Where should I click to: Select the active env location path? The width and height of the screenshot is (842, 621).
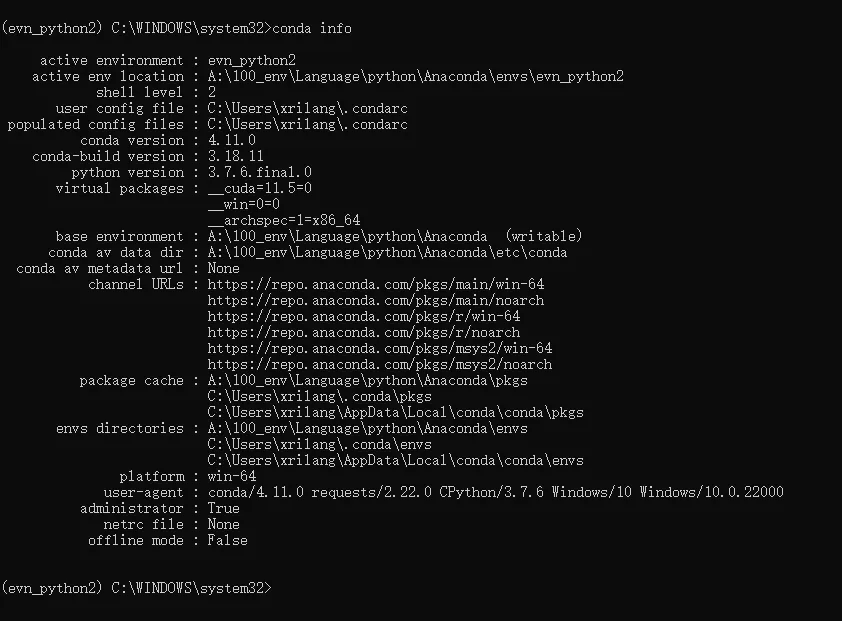click(x=416, y=77)
